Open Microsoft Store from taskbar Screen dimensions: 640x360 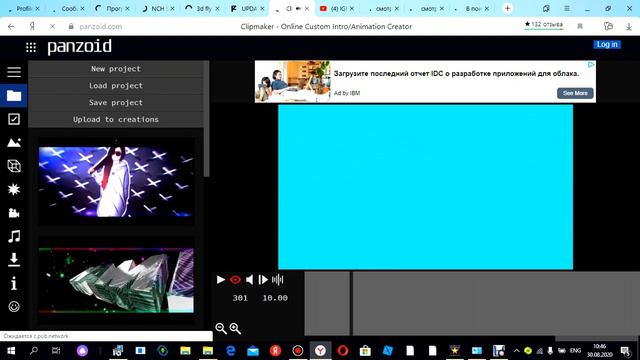pyautogui.click(x=365, y=351)
